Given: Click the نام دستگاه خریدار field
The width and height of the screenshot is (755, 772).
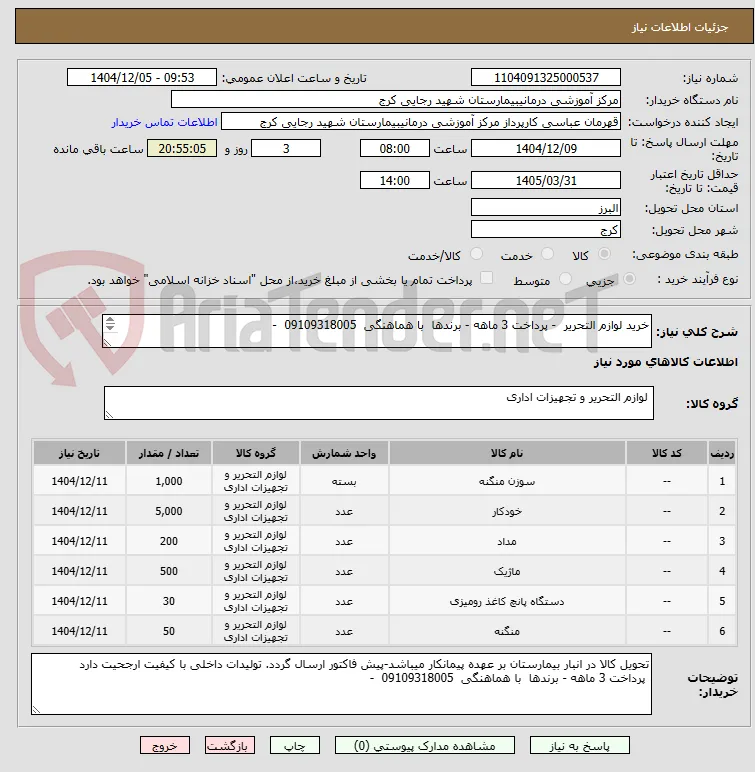Looking at the screenshot, I should (x=395, y=99).
